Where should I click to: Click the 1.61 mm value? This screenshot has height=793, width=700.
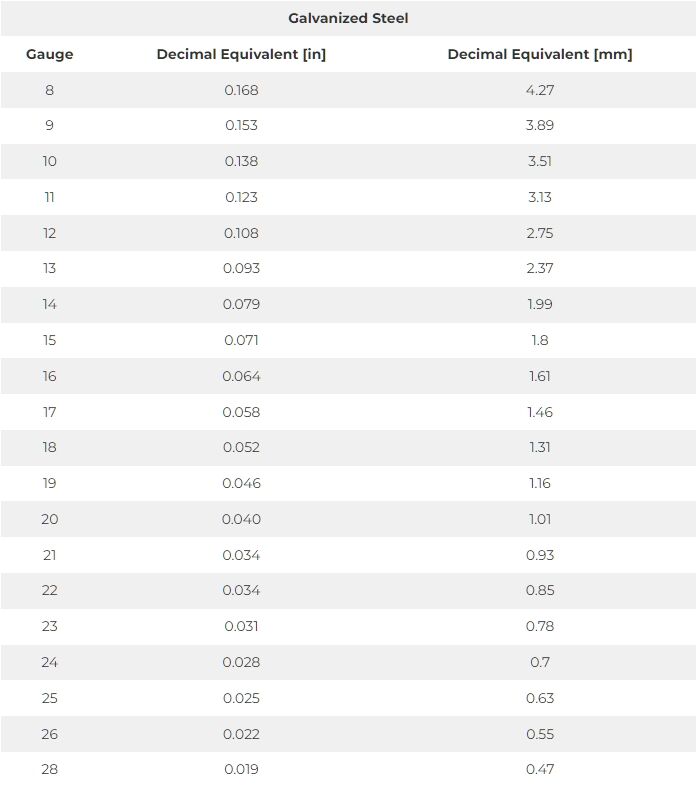click(x=540, y=376)
